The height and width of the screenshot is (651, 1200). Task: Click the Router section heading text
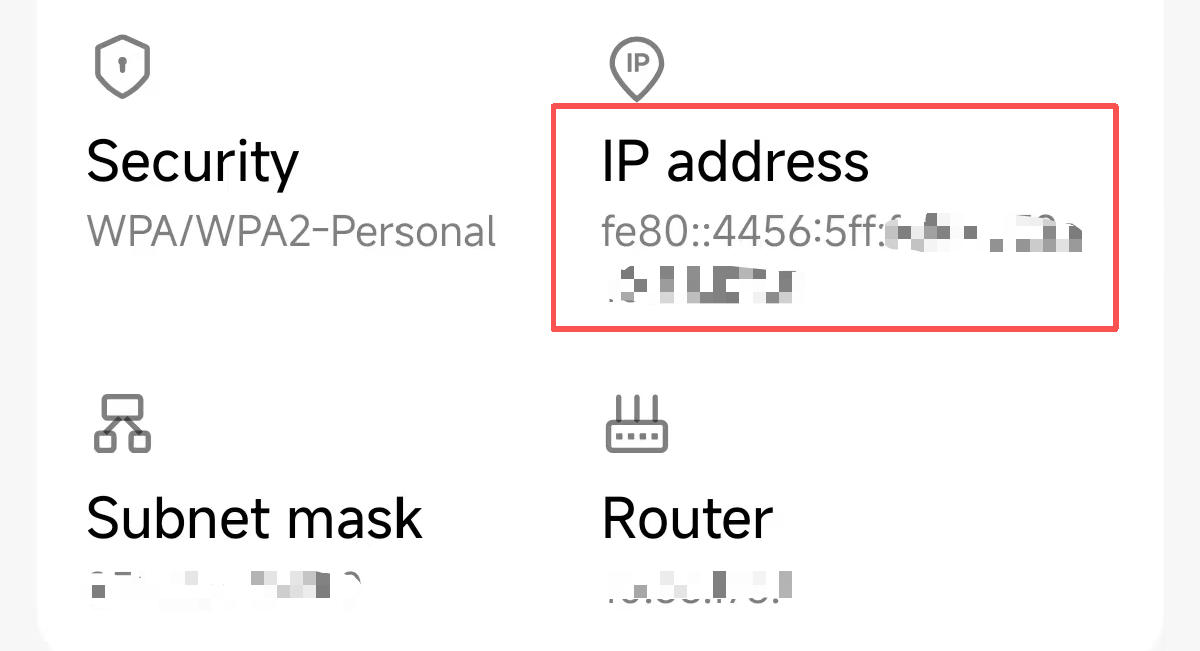point(685,518)
